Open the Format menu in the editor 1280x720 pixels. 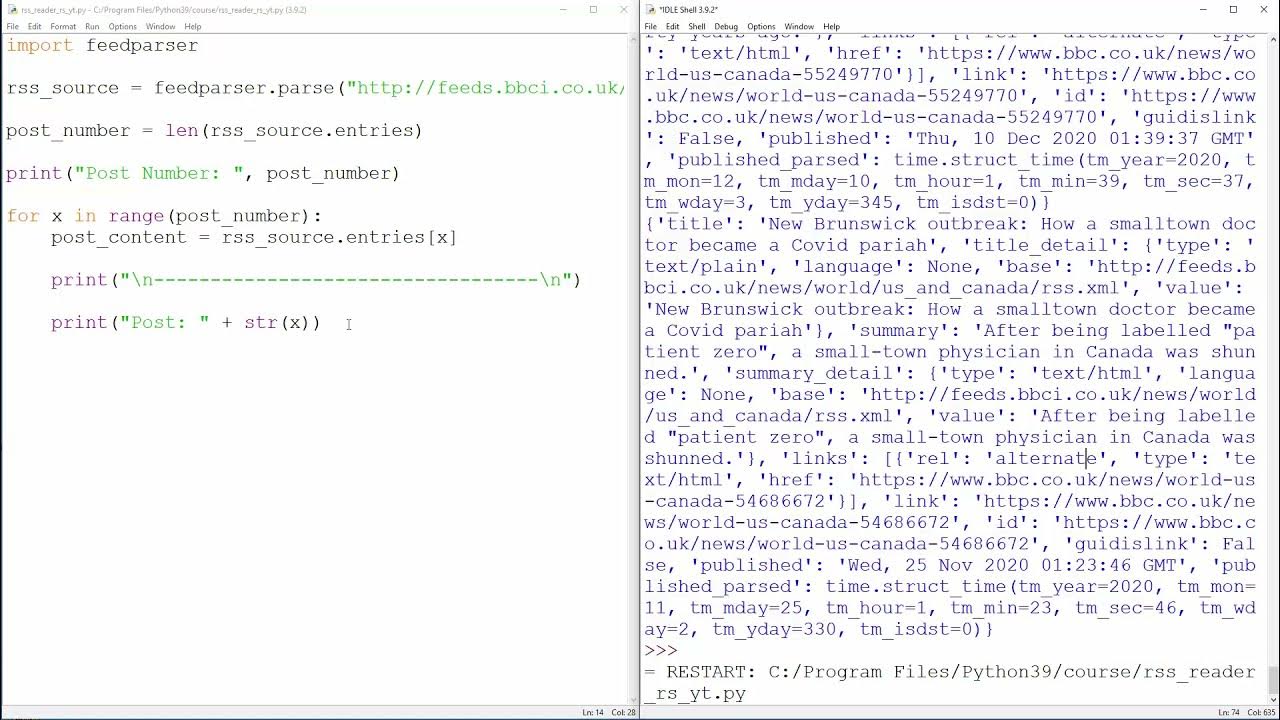63,26
